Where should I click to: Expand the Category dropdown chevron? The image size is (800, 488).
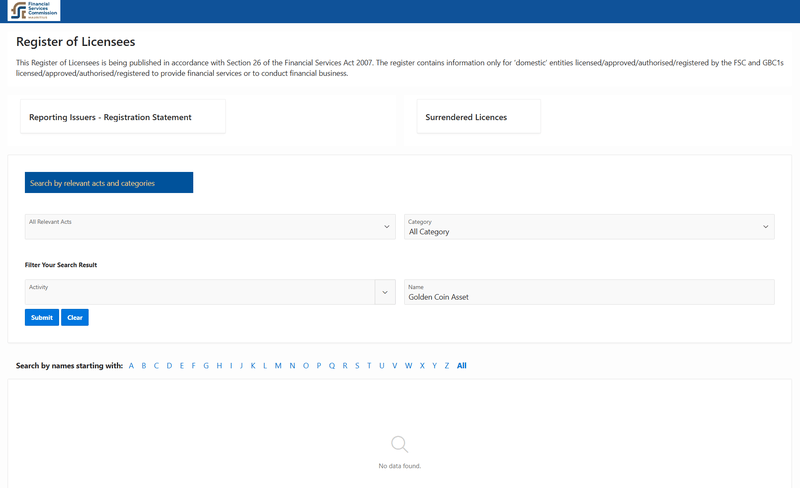tap(765, 227)
